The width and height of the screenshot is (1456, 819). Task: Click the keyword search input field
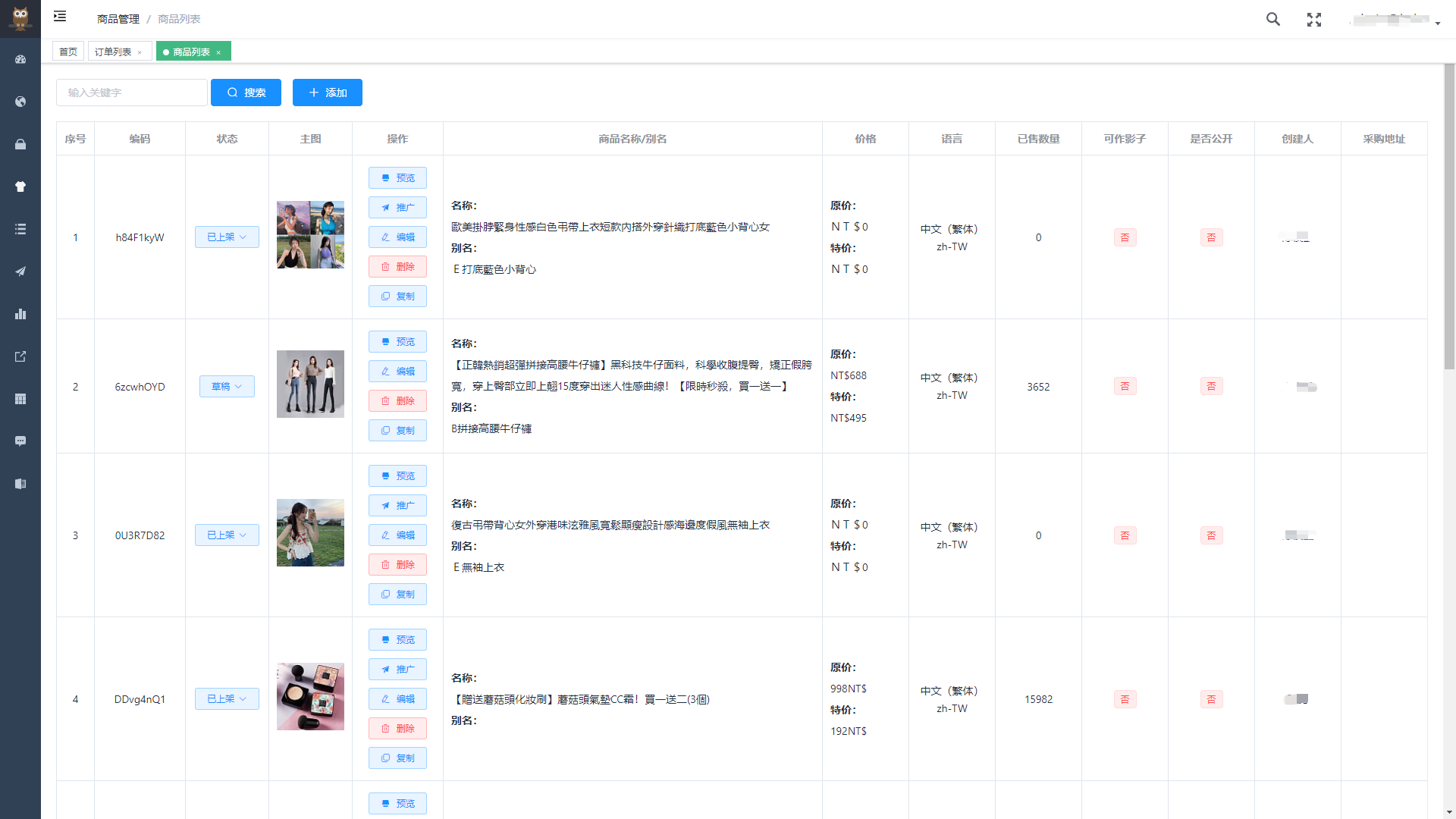(x=131, y=93)
